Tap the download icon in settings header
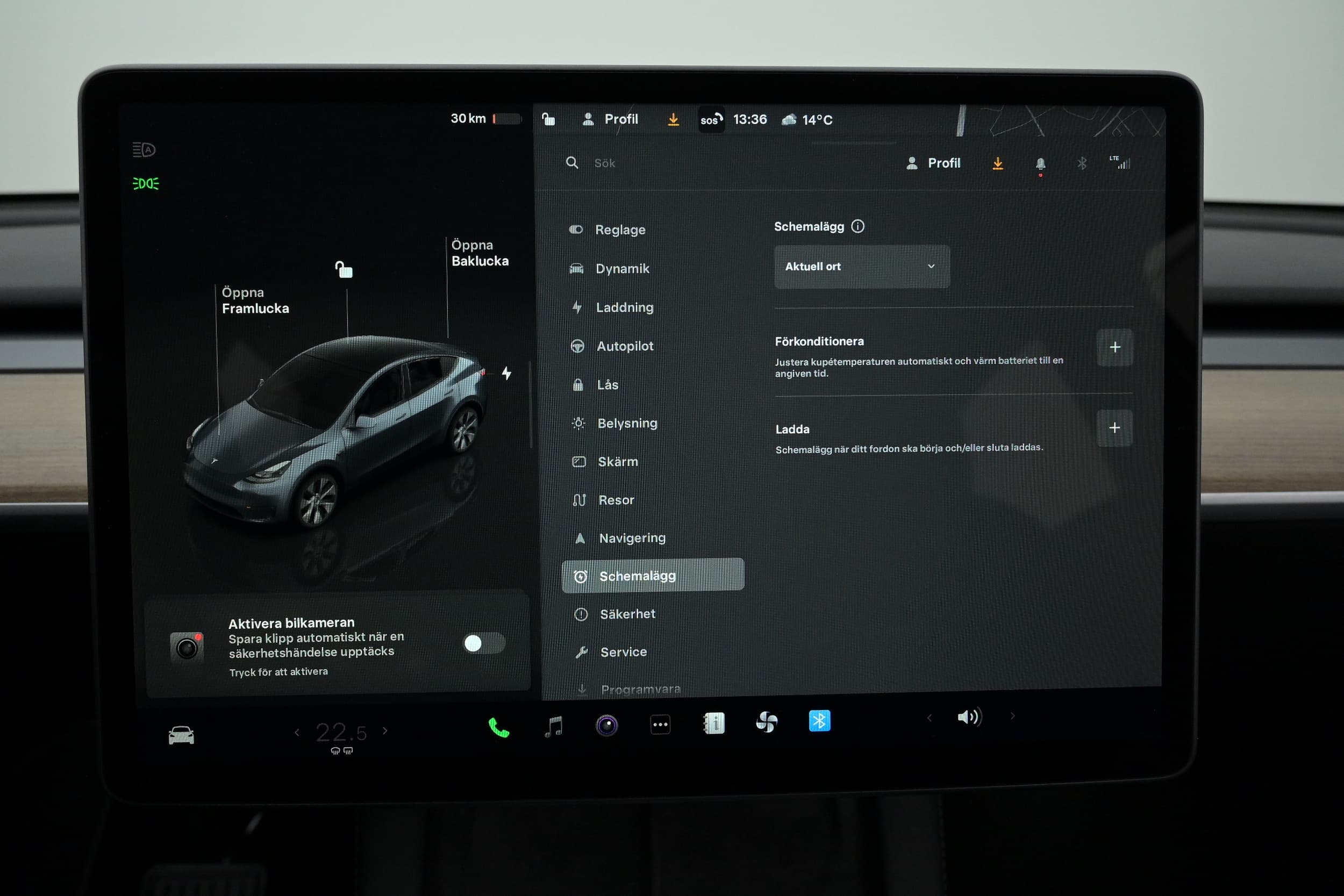Viewport: 1344px width, 896px height. 998,163
